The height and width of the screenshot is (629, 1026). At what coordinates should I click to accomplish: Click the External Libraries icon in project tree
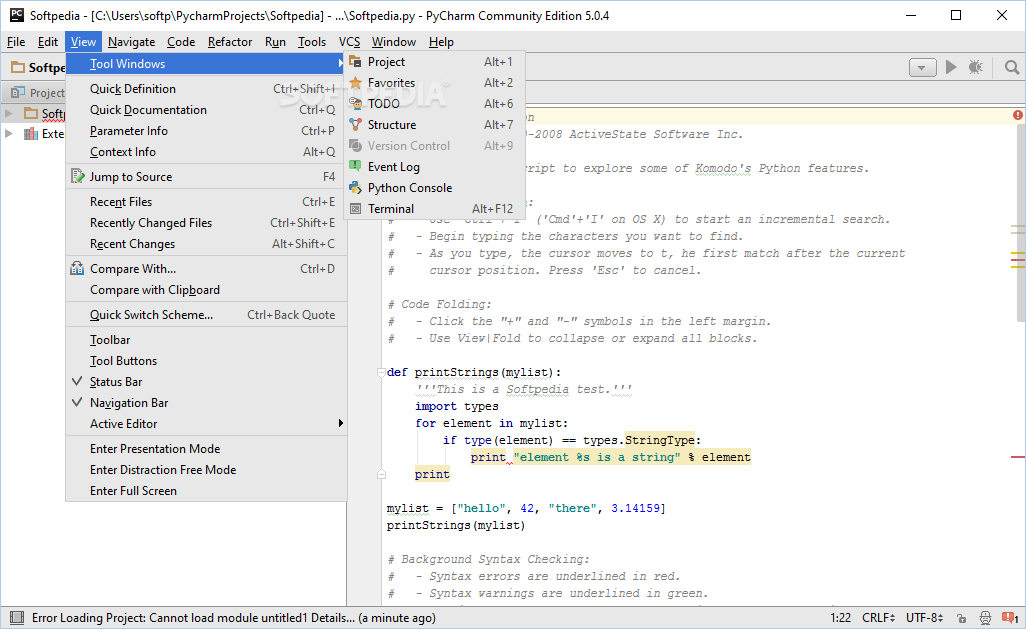click(x=31, y=134)
